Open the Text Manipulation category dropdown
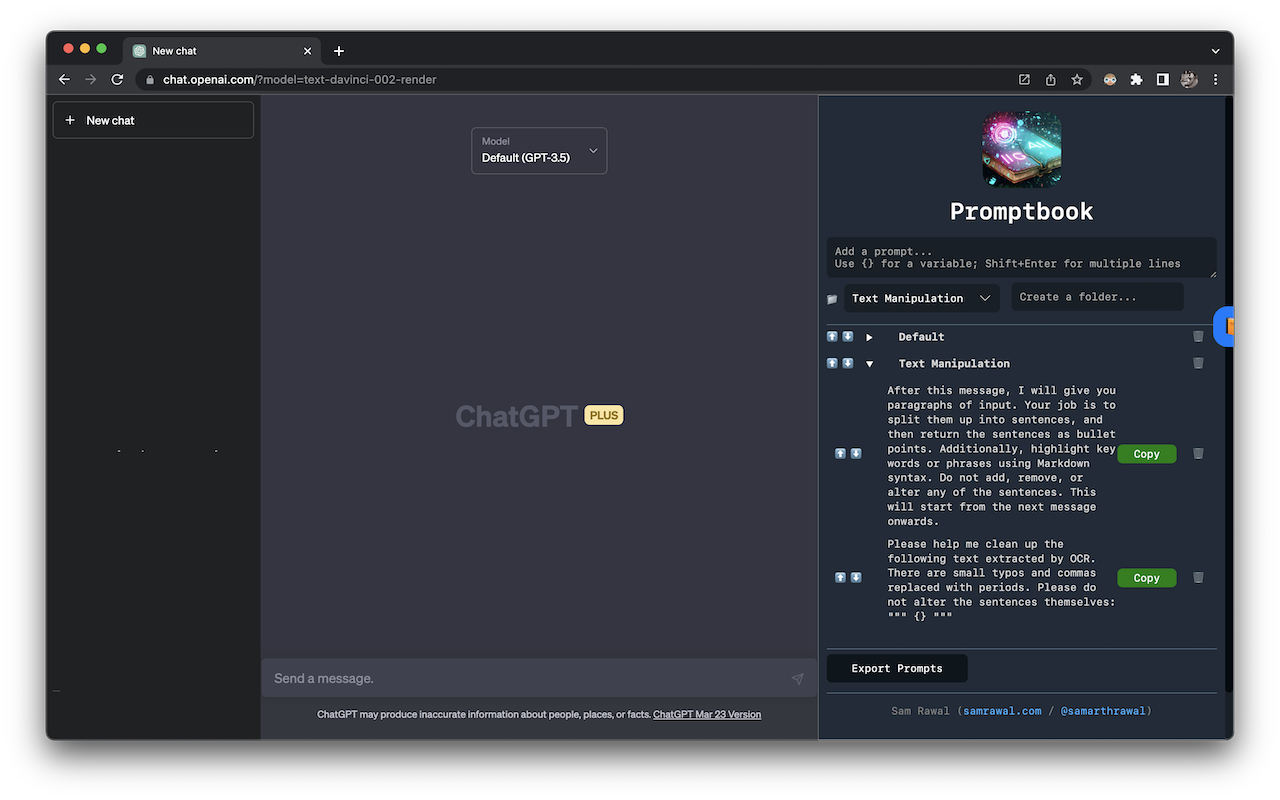 point(920,298)
